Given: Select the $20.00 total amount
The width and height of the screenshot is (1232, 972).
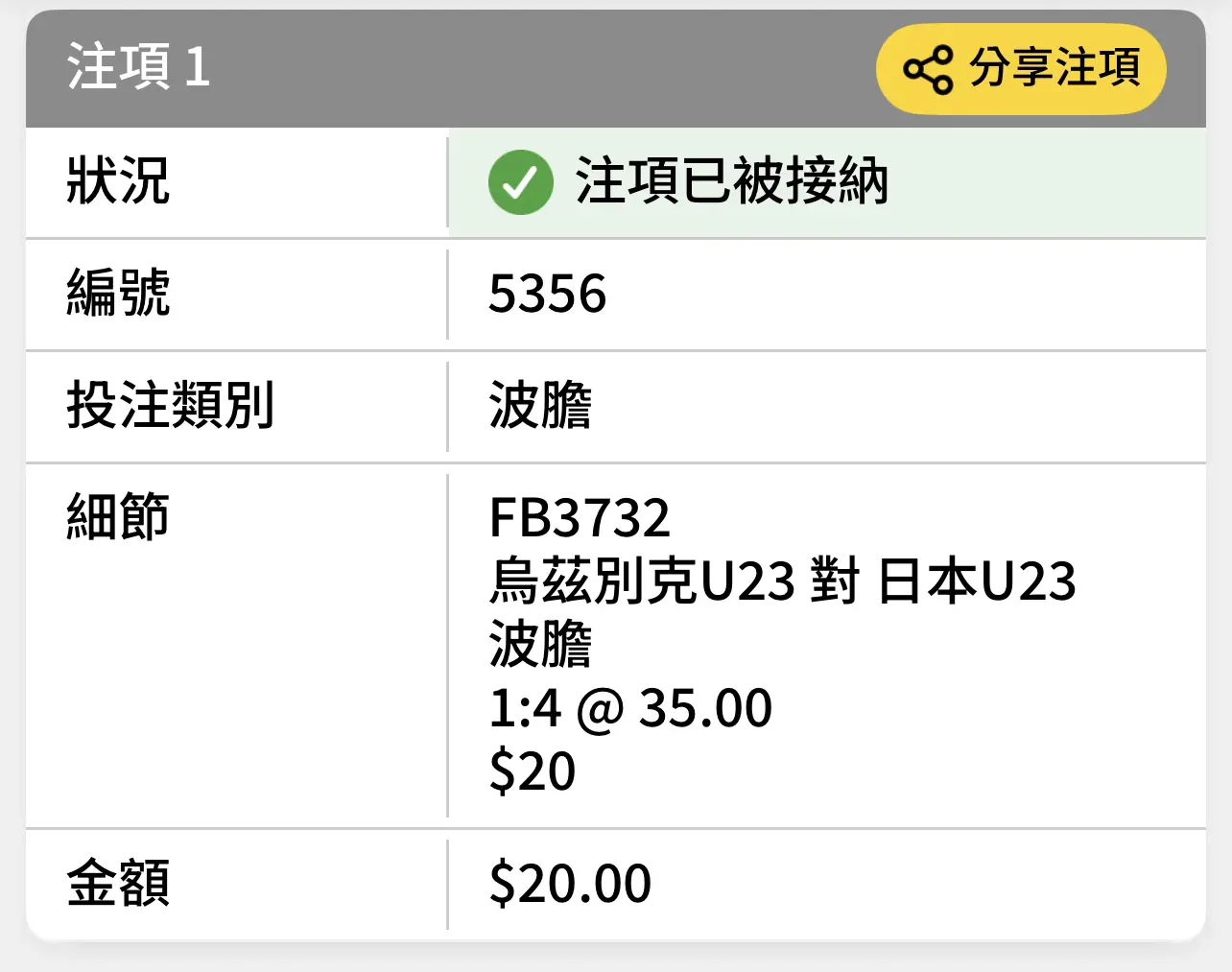Looking at the screenshot, I should [570, 884].
